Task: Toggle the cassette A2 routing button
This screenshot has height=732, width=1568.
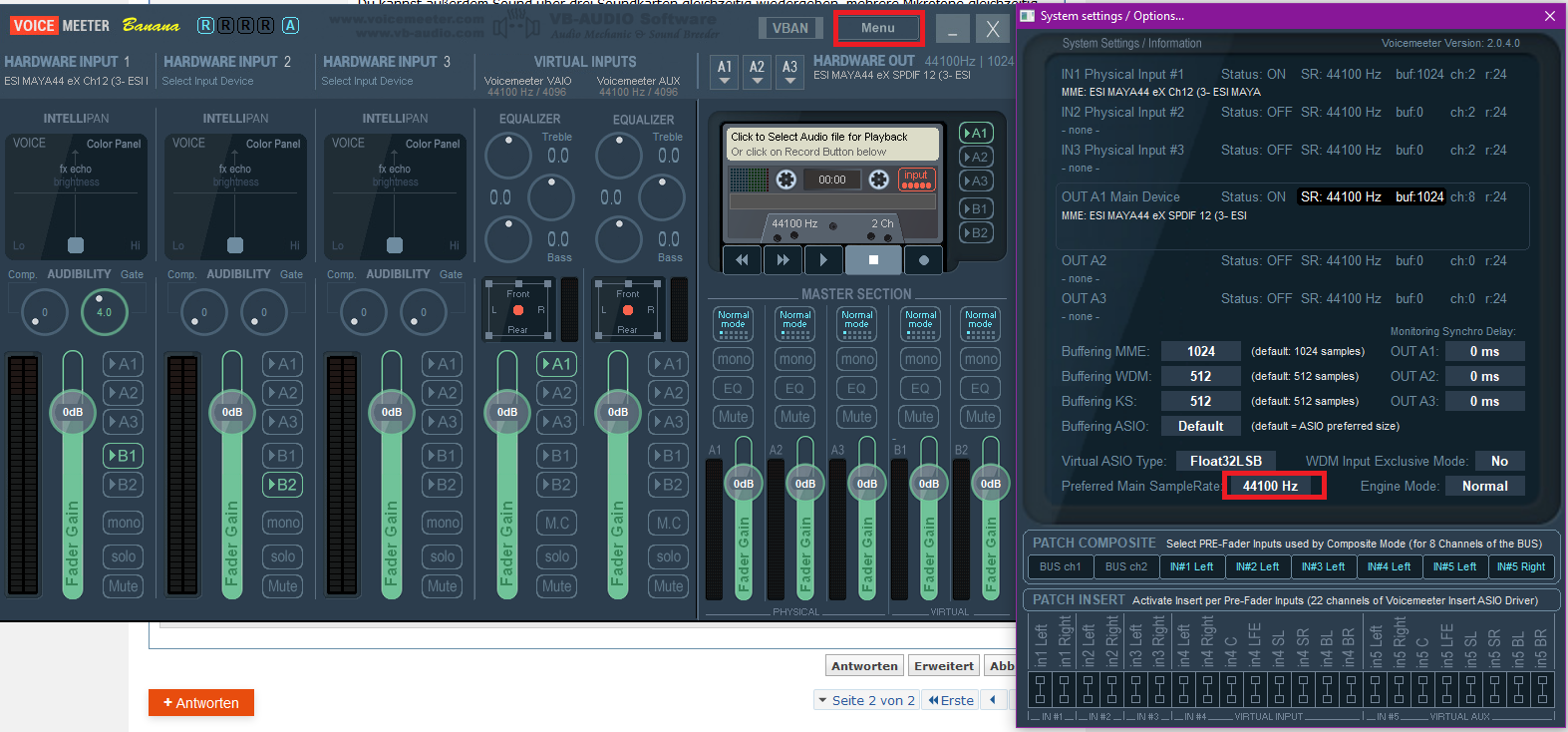Action: click(x=975, y=157)
